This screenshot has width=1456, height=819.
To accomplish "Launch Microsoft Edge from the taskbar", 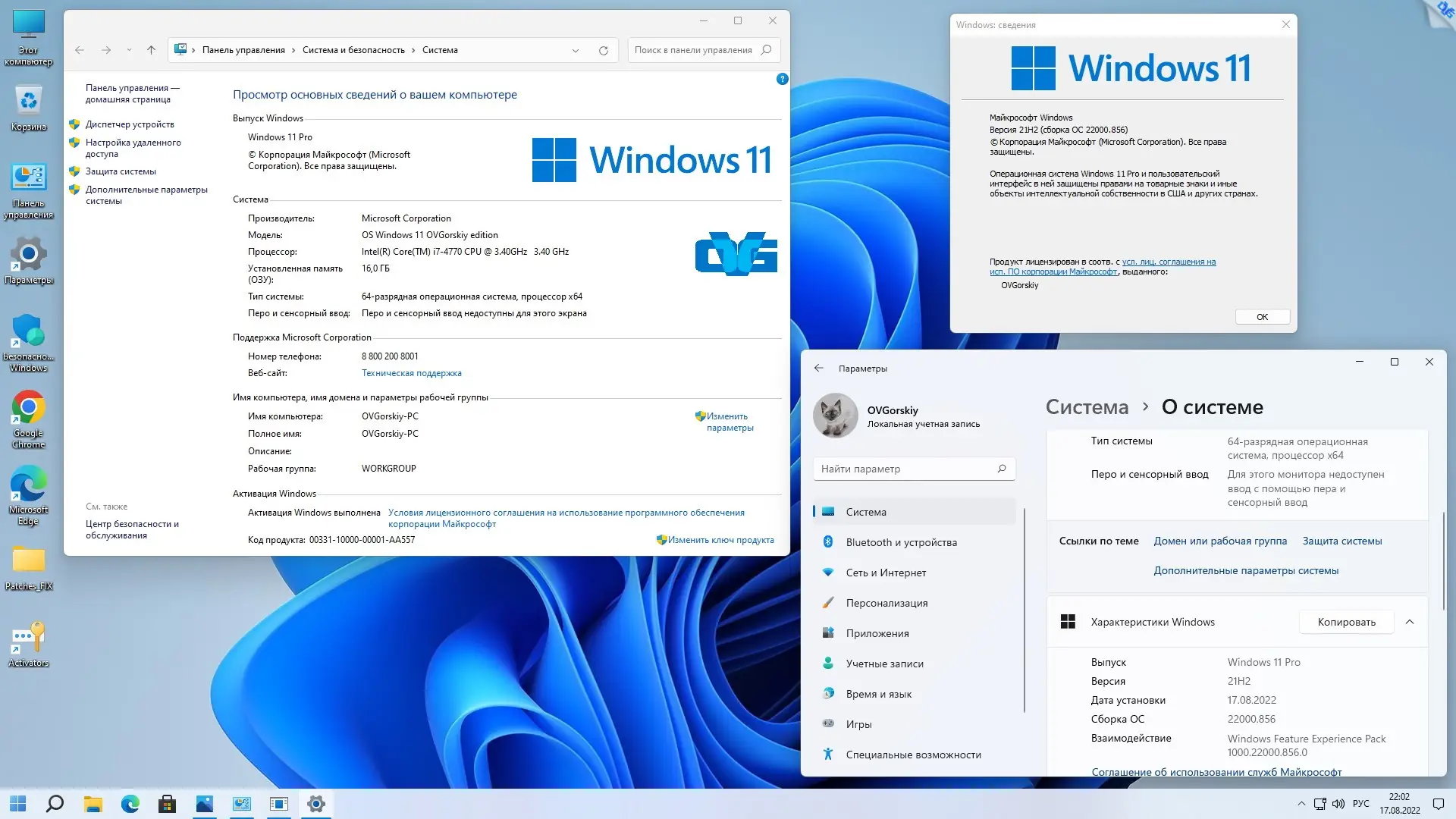I will pos(130,804).
